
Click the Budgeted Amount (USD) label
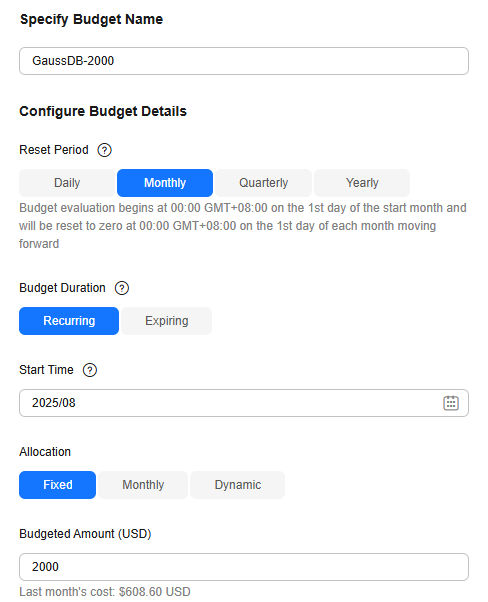tap(85, 534)
